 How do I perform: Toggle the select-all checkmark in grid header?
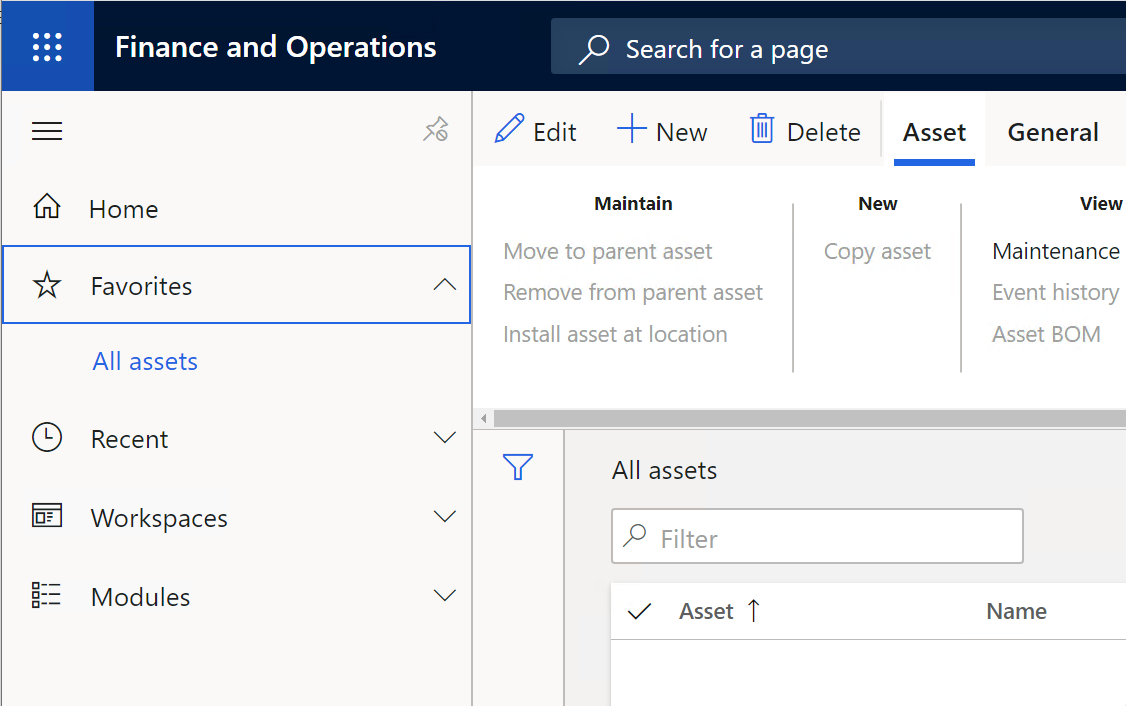click(639, 611)
